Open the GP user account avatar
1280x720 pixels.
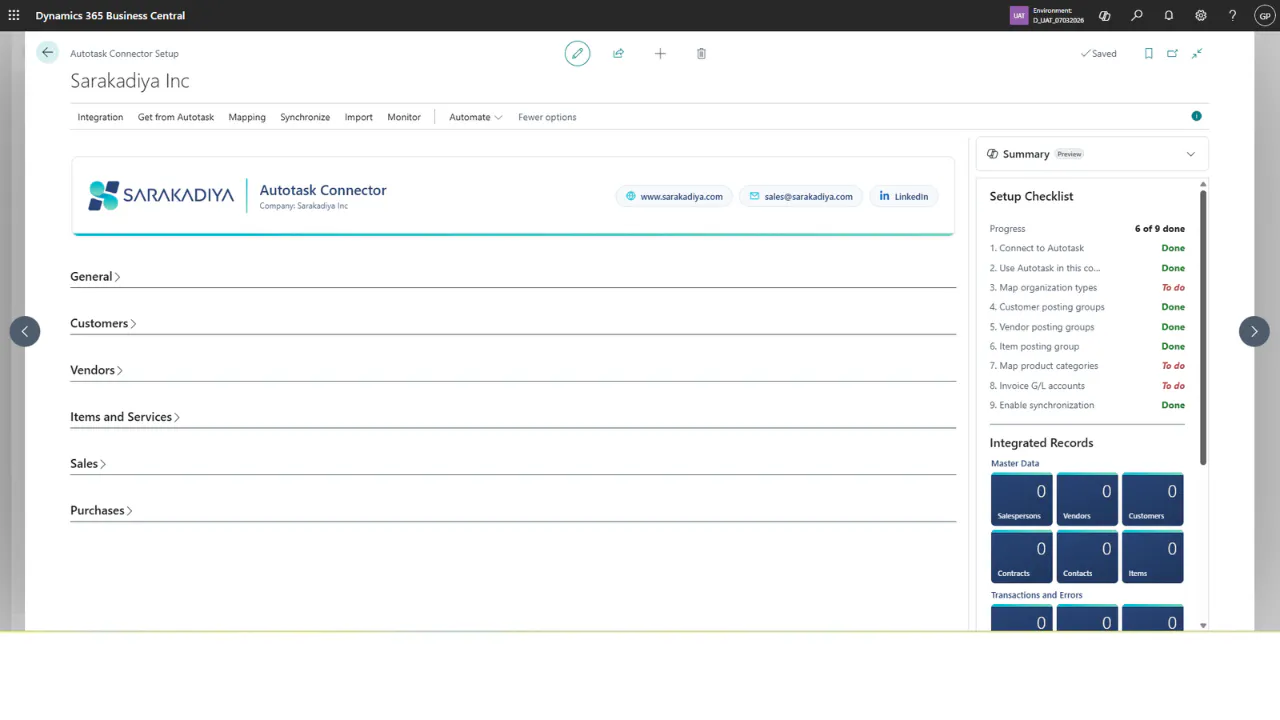tap(1265, 15)
